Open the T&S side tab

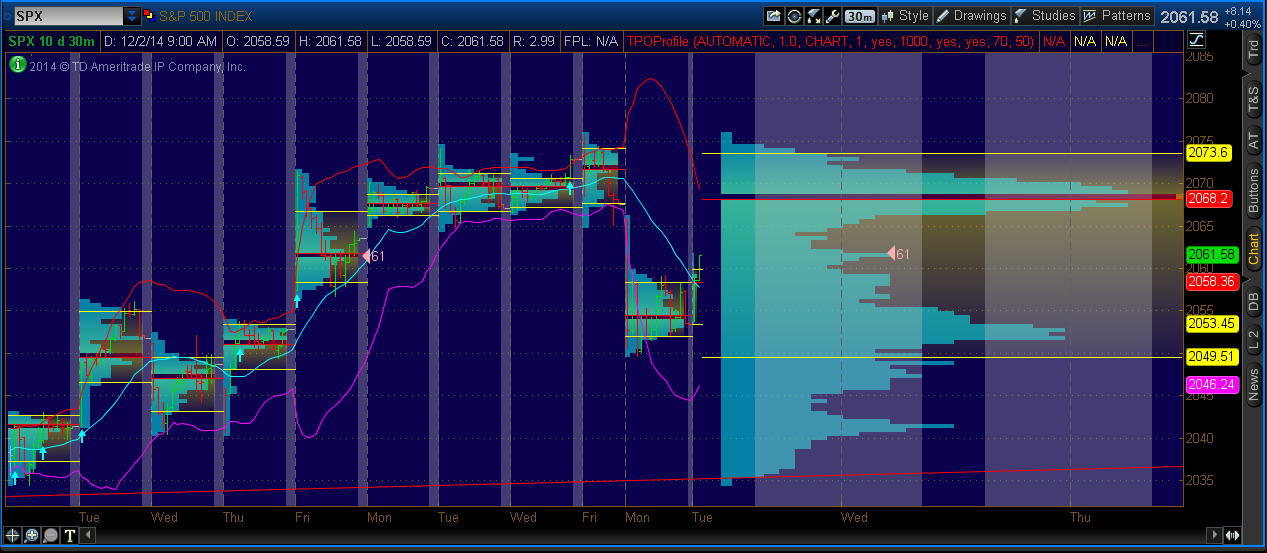point(1254,98)
